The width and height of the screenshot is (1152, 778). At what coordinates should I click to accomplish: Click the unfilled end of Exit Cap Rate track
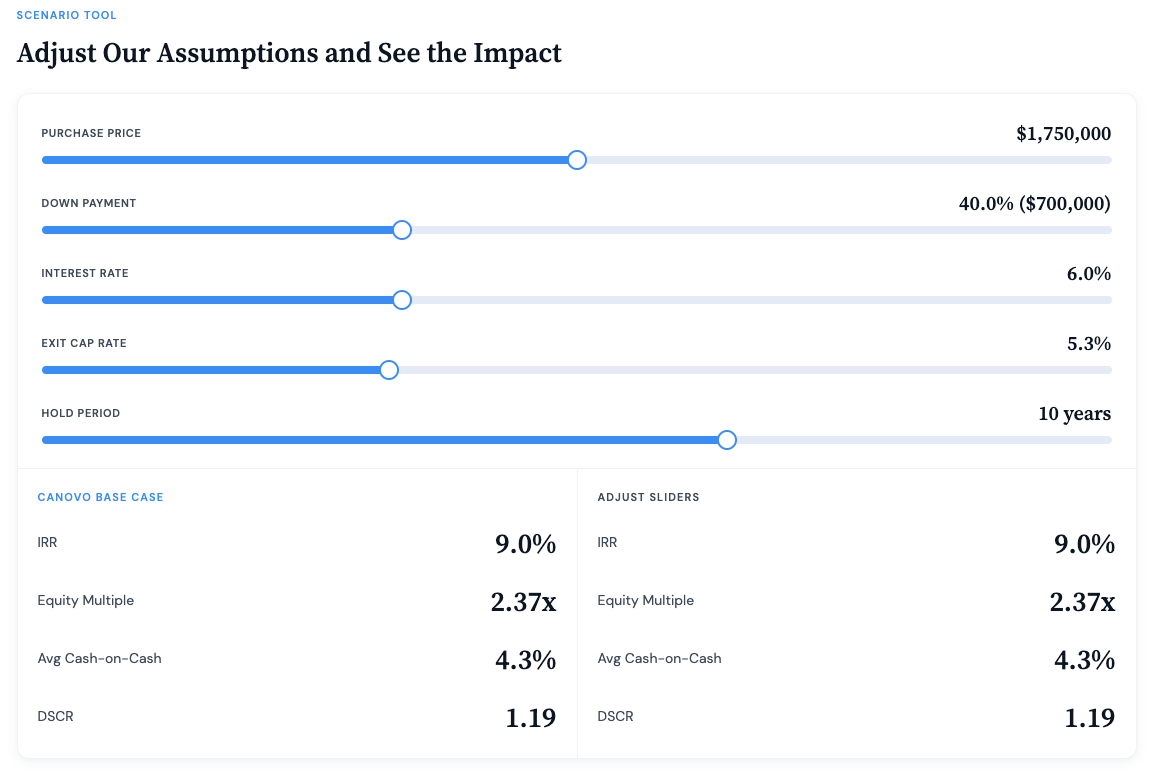[1100, 370]
